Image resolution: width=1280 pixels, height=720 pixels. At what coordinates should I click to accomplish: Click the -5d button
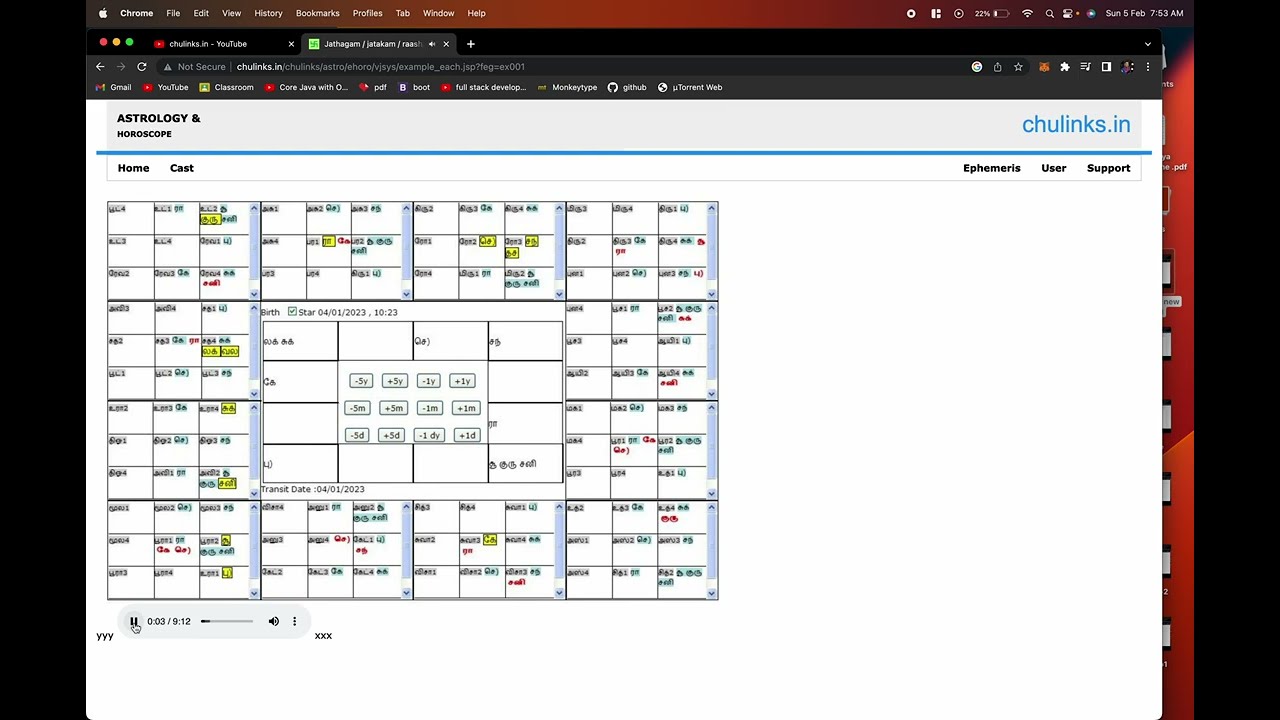(x=357, y=435)
